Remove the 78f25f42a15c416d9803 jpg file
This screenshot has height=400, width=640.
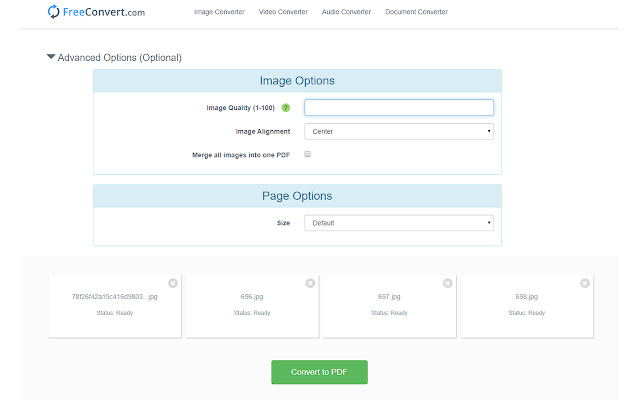tap(173, 283)
